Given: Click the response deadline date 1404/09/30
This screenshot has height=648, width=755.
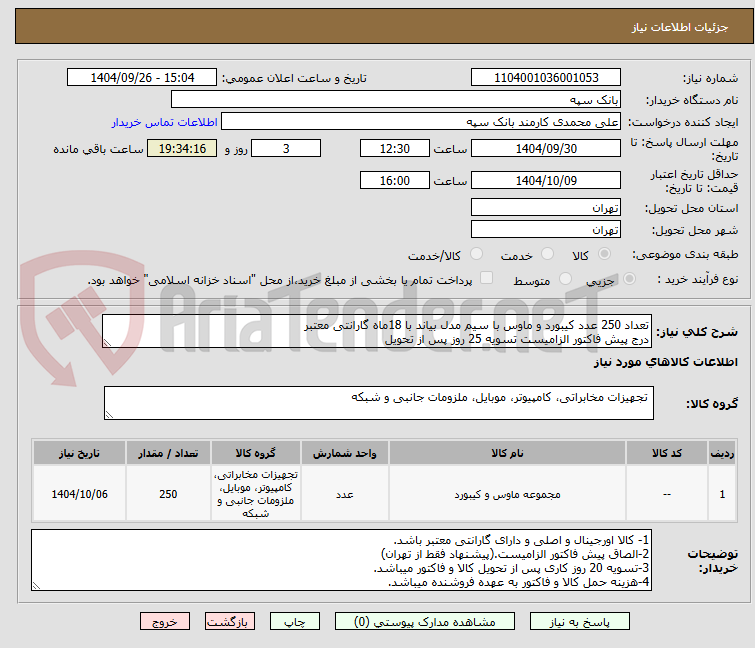Looking at the screenshot, I should (546, 148).
